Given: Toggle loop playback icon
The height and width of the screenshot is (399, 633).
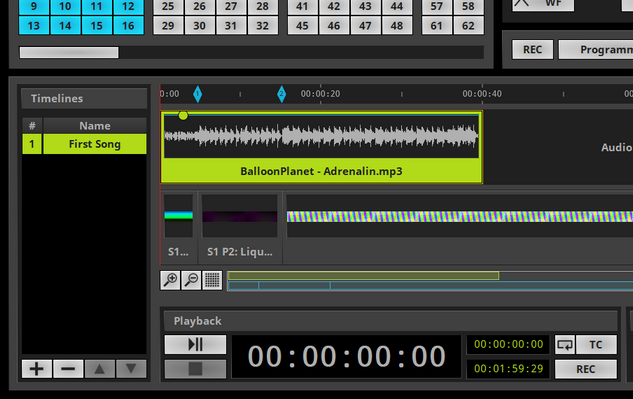Looking at the screenshot, I should [565, 344].
